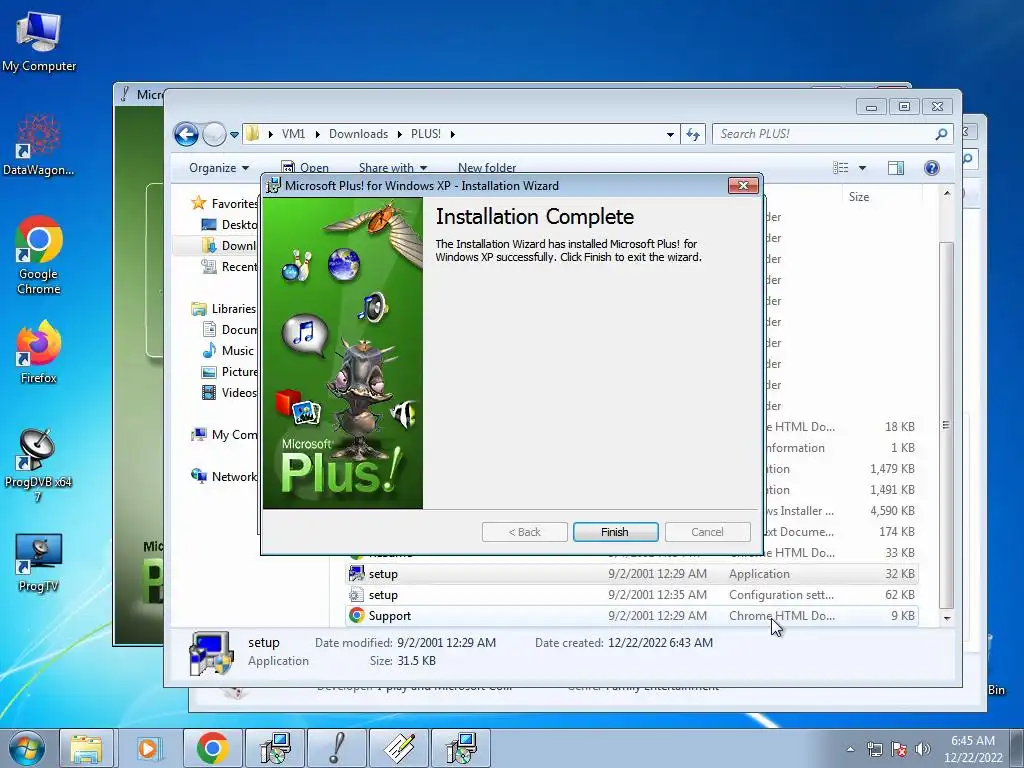Image resolution: width=1024 pixels, height=768 pixels.
Task: Open My Computer desktop icon
Action: pos(39,42)
